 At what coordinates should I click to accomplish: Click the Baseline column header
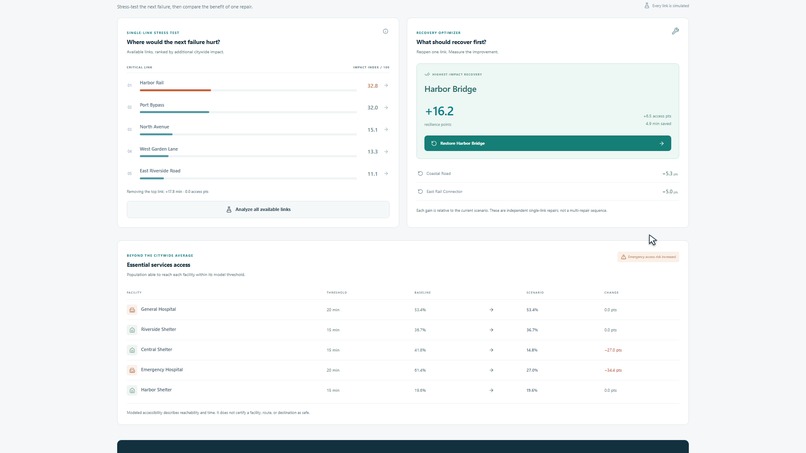423,293
